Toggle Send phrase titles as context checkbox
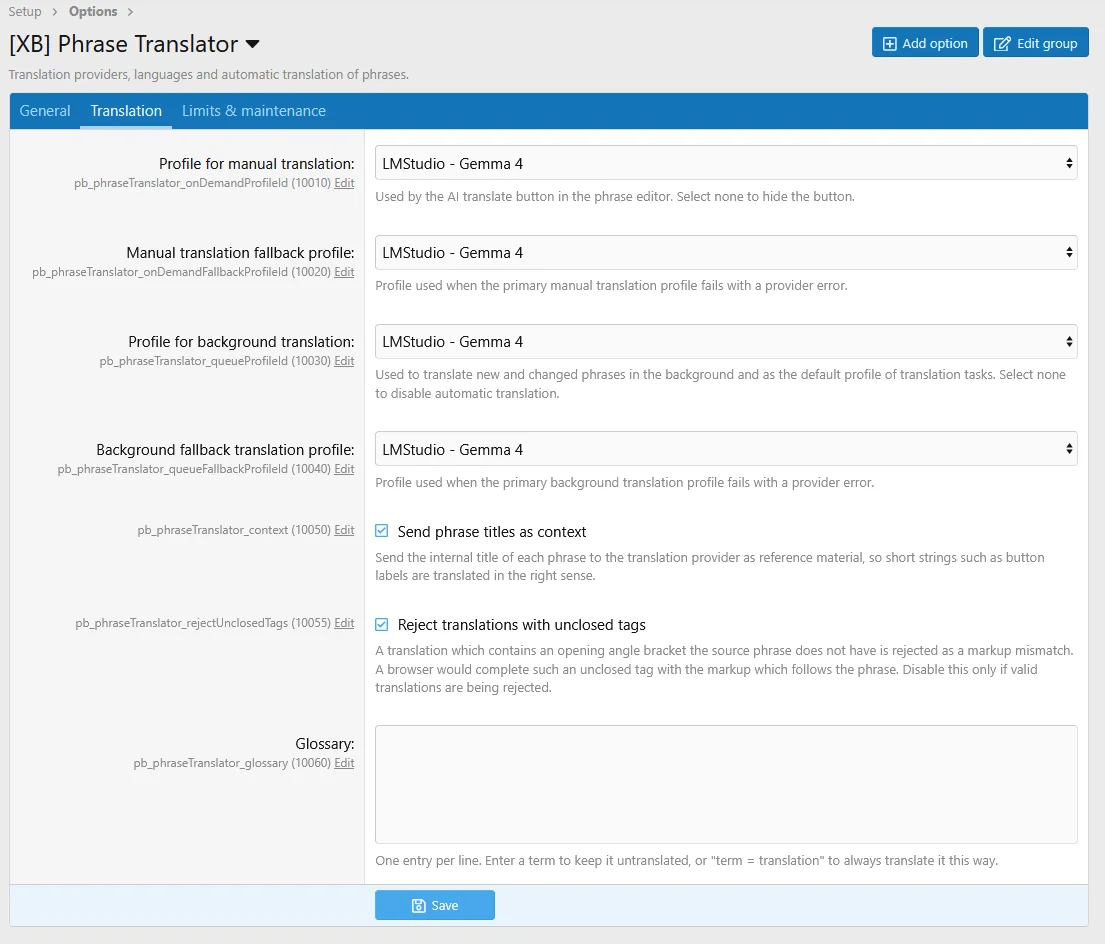1105x944 pixels. pos(382,530)
